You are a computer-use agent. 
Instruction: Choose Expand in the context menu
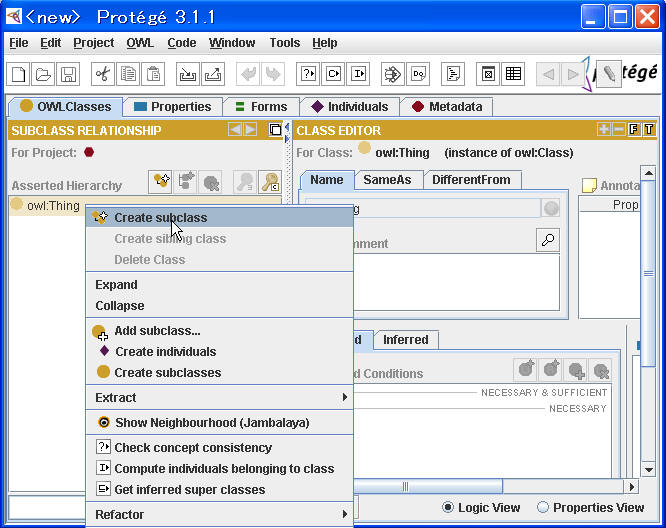[x=117, y=285]
